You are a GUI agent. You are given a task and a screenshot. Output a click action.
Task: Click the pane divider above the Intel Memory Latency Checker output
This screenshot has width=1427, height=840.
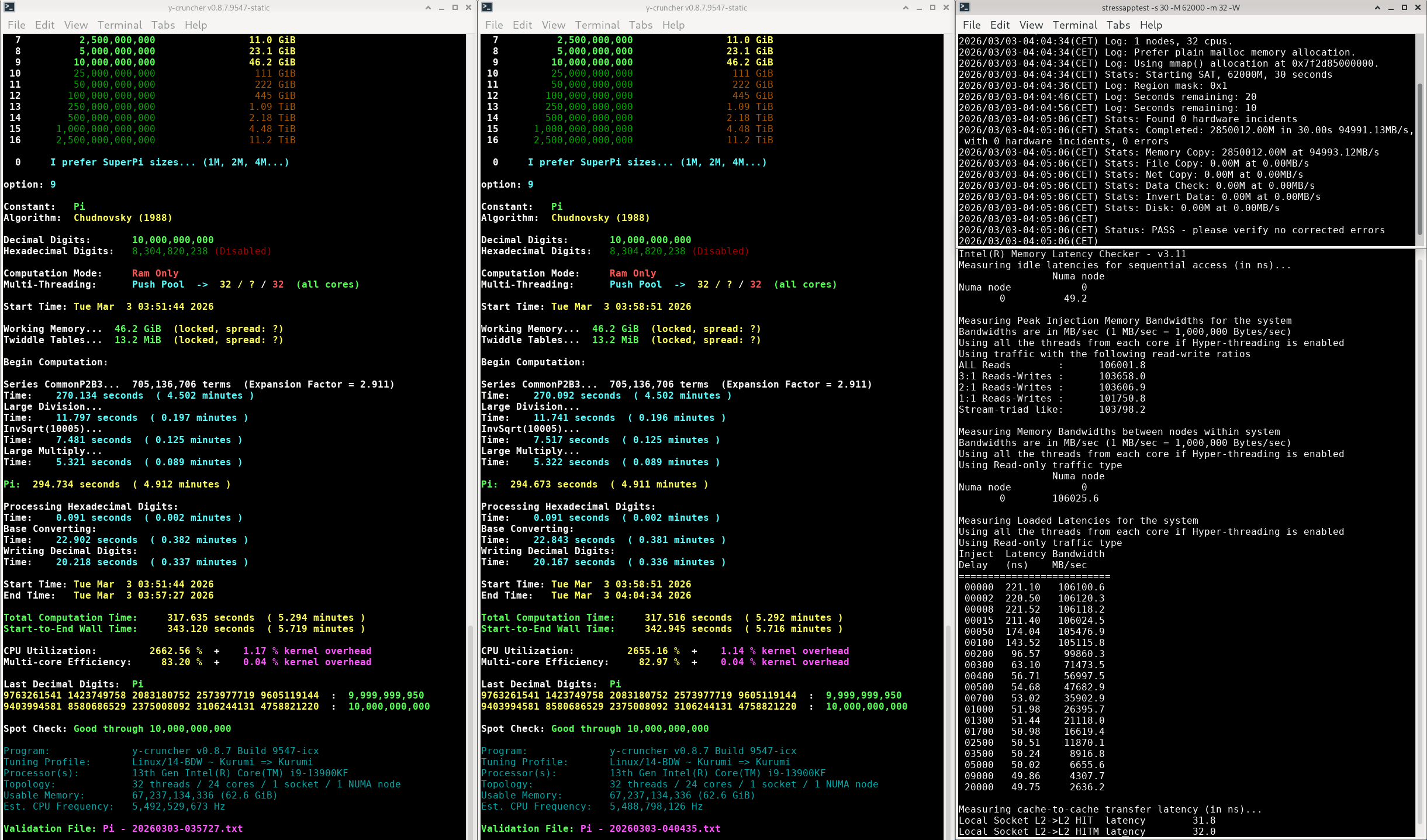(x=1187, y=247)
